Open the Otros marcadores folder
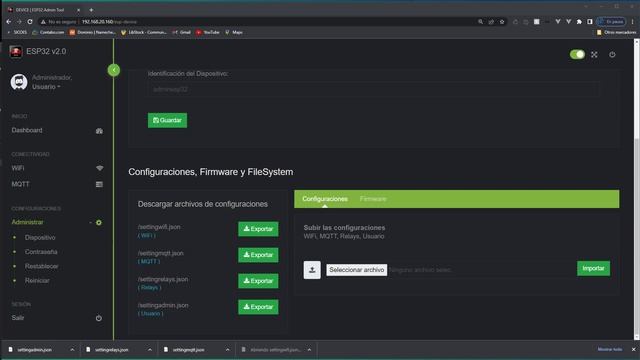Screen dimensions: 640x360 point(616,32)
